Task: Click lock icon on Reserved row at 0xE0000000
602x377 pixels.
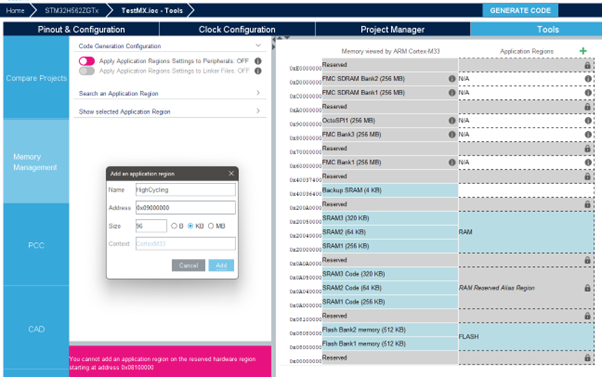Action: 587,65
